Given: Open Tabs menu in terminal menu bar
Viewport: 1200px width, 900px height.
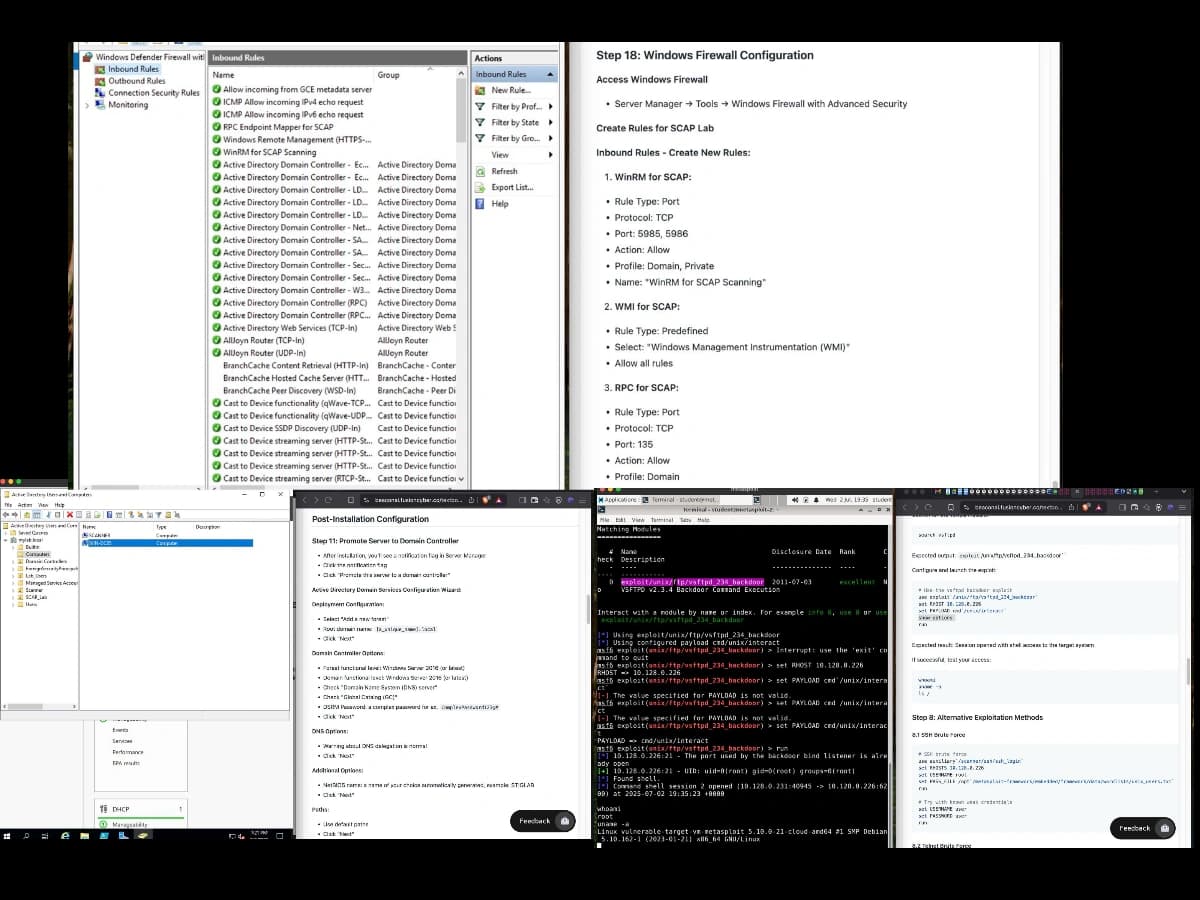Looking at the screenshot, I should [x=685, y=520].
